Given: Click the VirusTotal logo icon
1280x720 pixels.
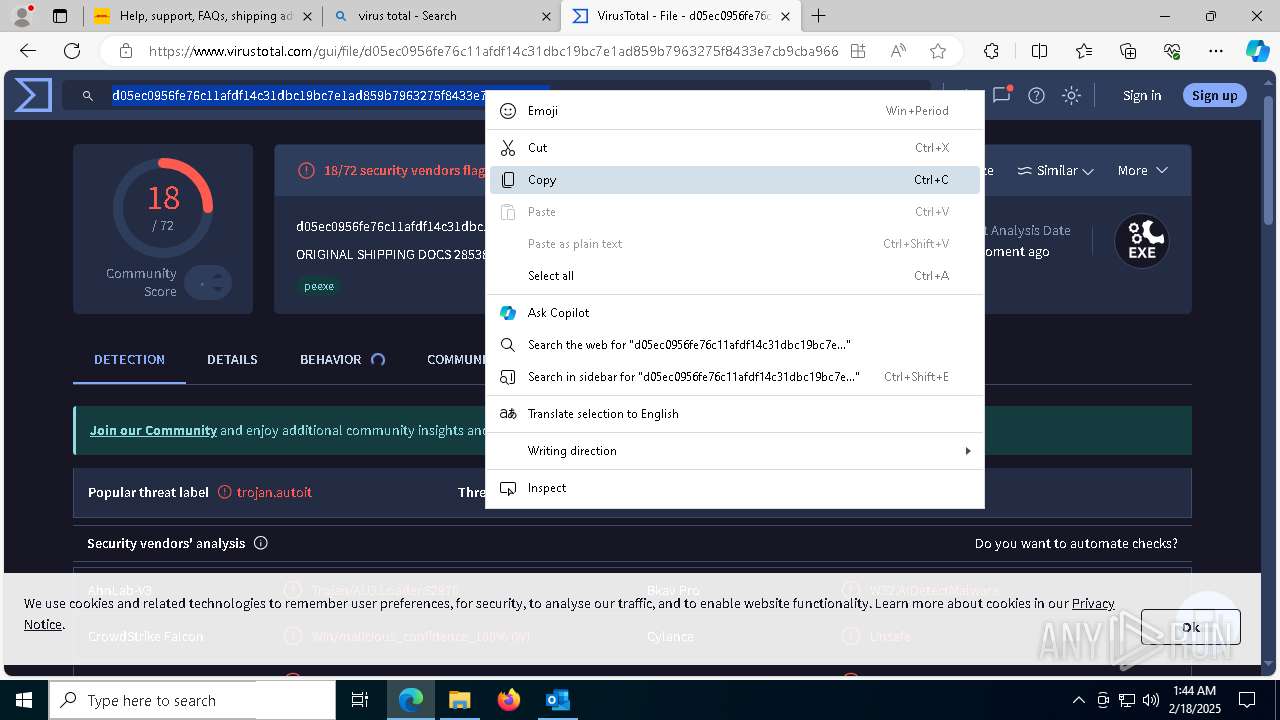Looking at the screenshot, I should (x=33, y=95).
